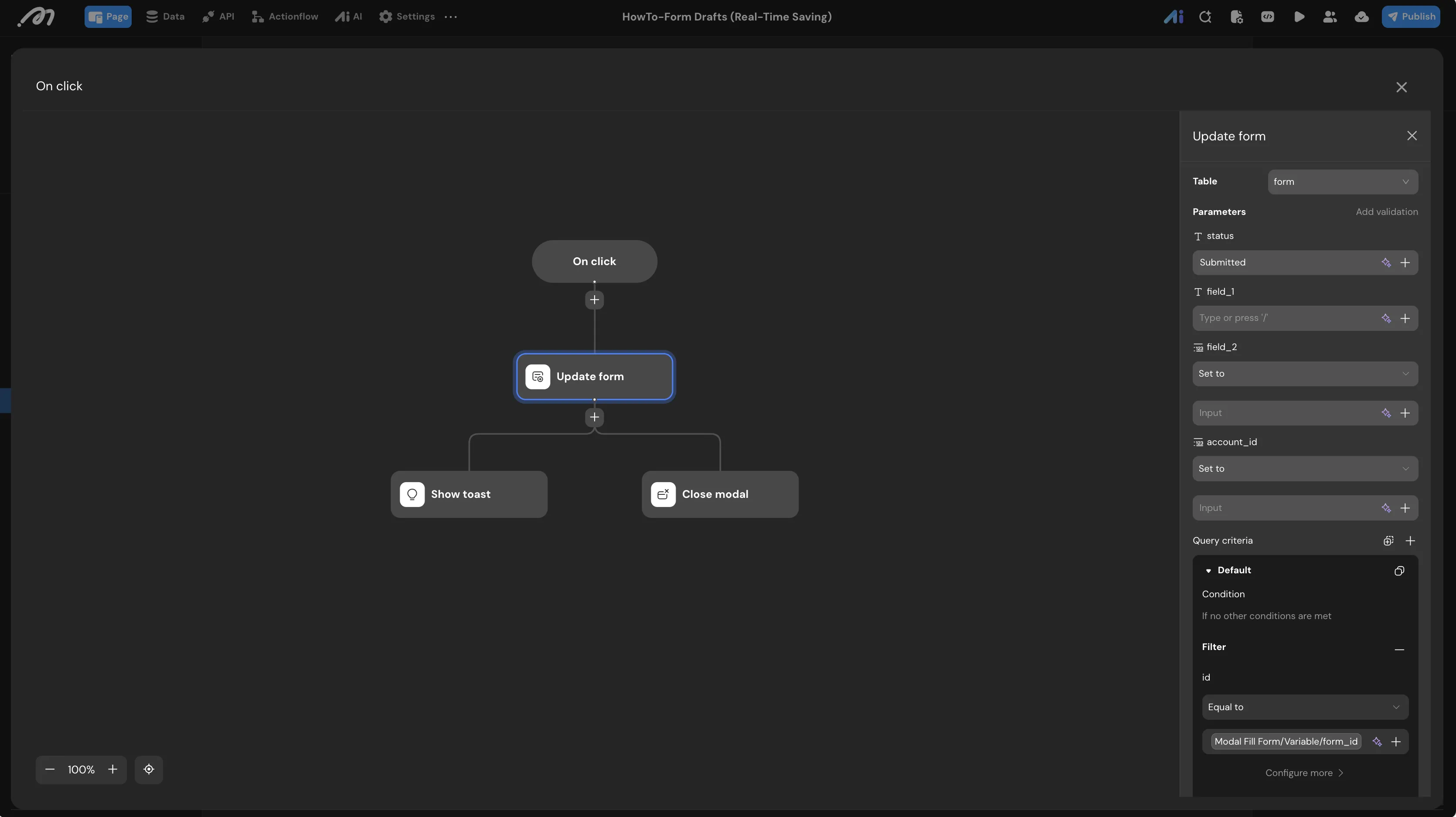Click the copy icon in Default criteria header

click(1399, 571)
